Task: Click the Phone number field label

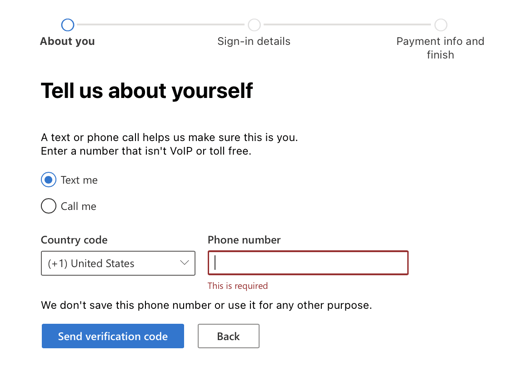Action: pyautogui.click(x=244, y=240)
